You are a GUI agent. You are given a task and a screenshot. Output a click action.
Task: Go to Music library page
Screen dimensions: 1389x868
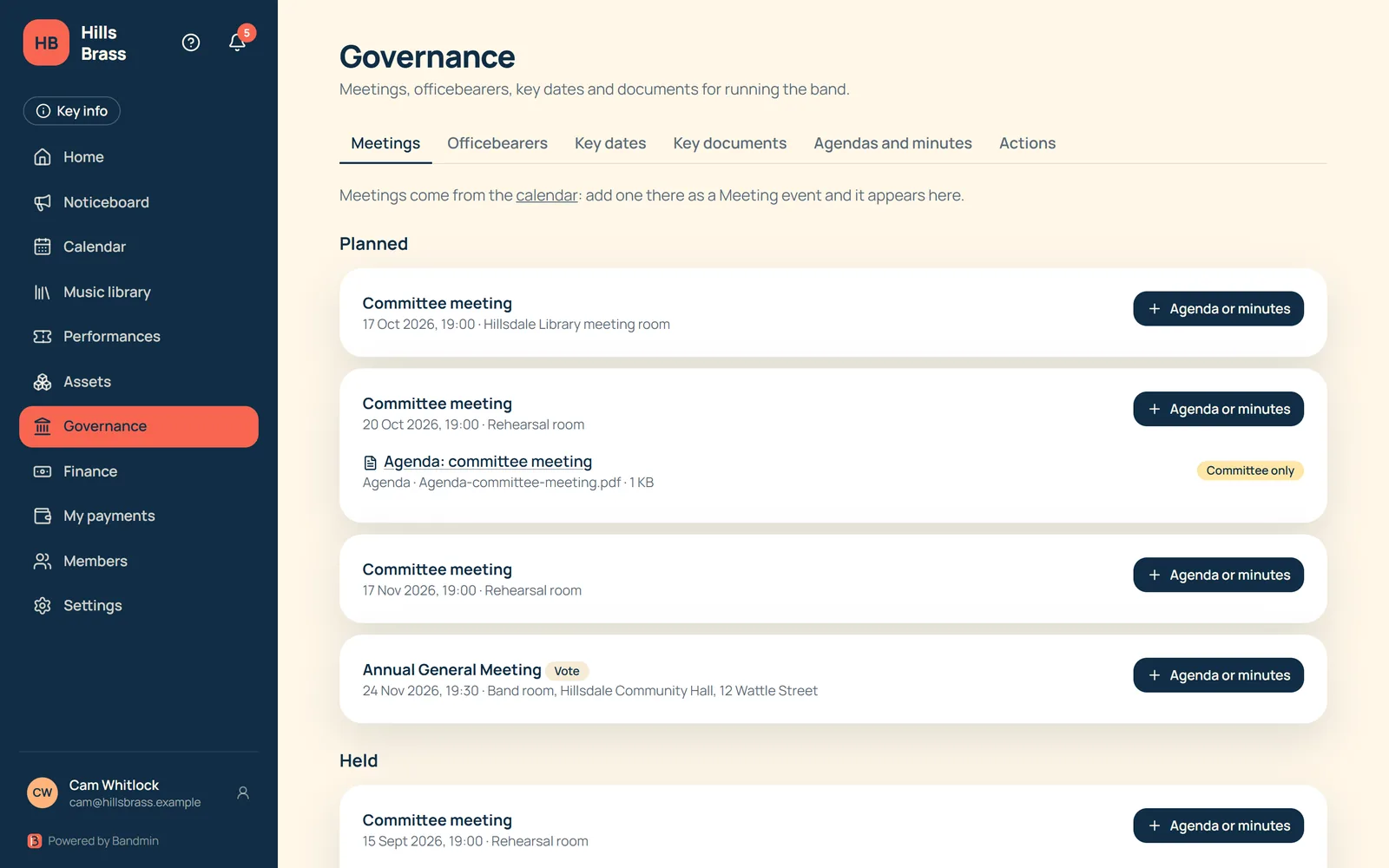pos(139,292)
